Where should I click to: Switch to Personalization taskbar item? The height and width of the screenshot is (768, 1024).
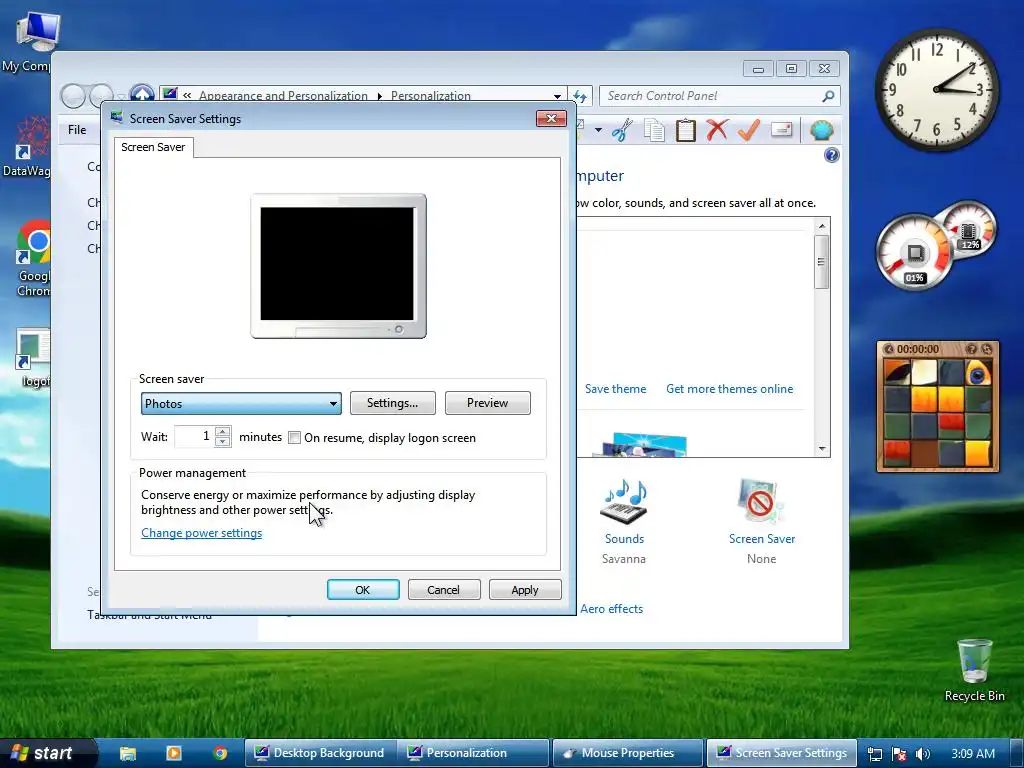[x=473, y=753]
